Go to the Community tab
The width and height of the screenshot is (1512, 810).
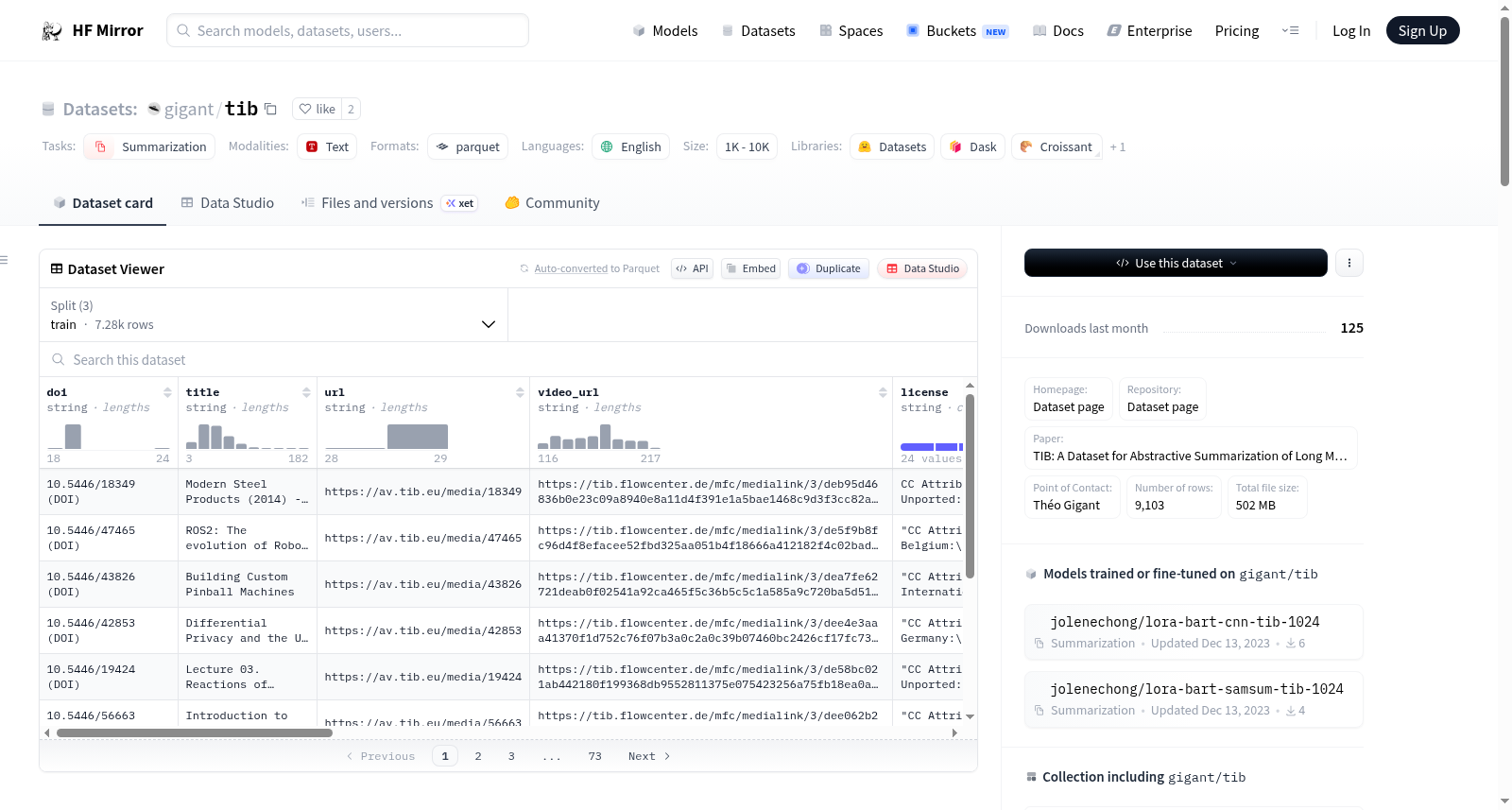553,203
